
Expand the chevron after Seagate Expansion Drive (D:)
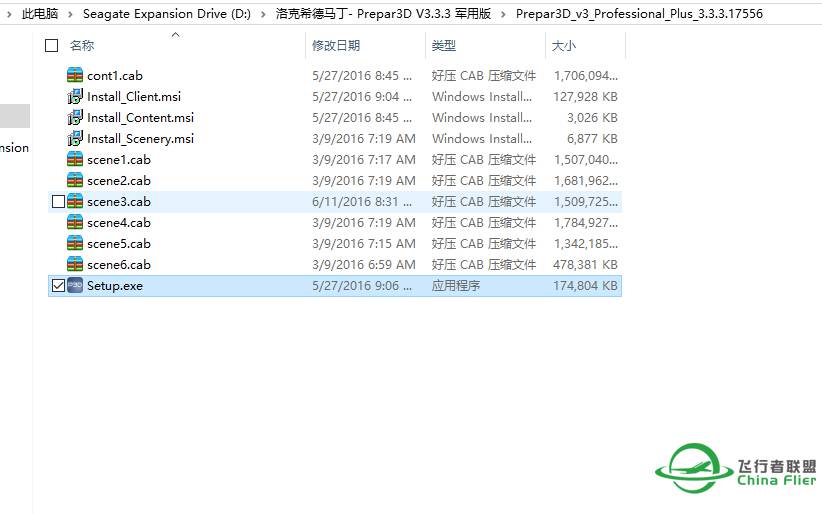(265, 14)
